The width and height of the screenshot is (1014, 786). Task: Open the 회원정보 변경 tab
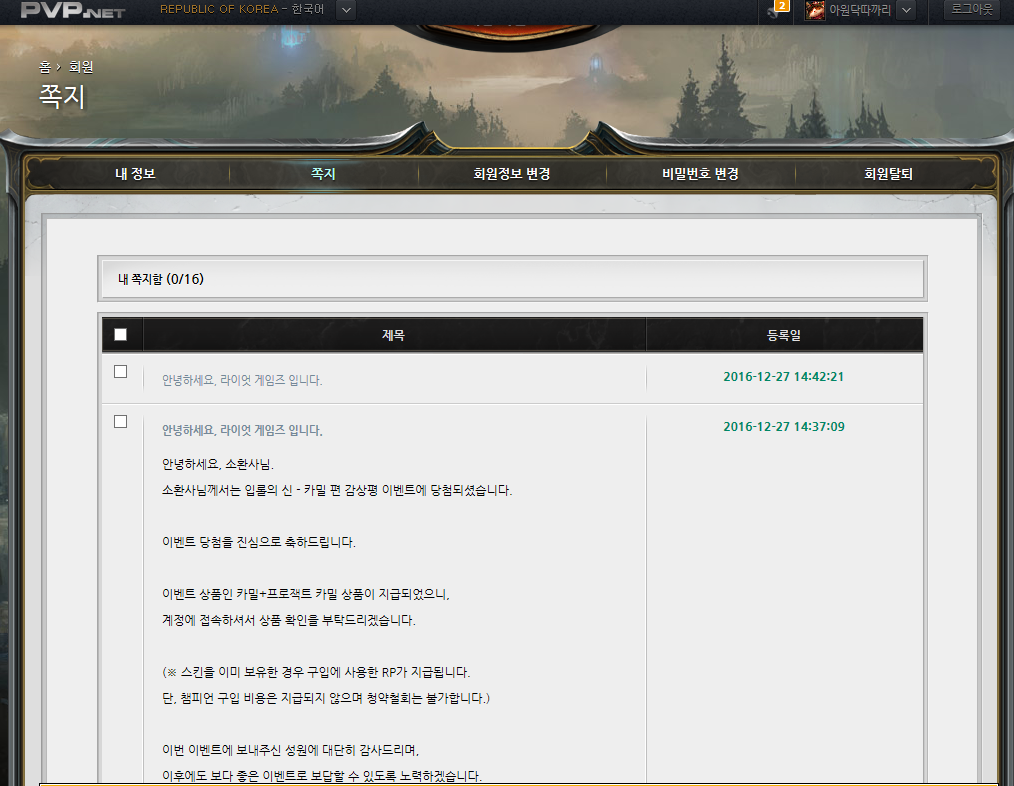[512, 173]
